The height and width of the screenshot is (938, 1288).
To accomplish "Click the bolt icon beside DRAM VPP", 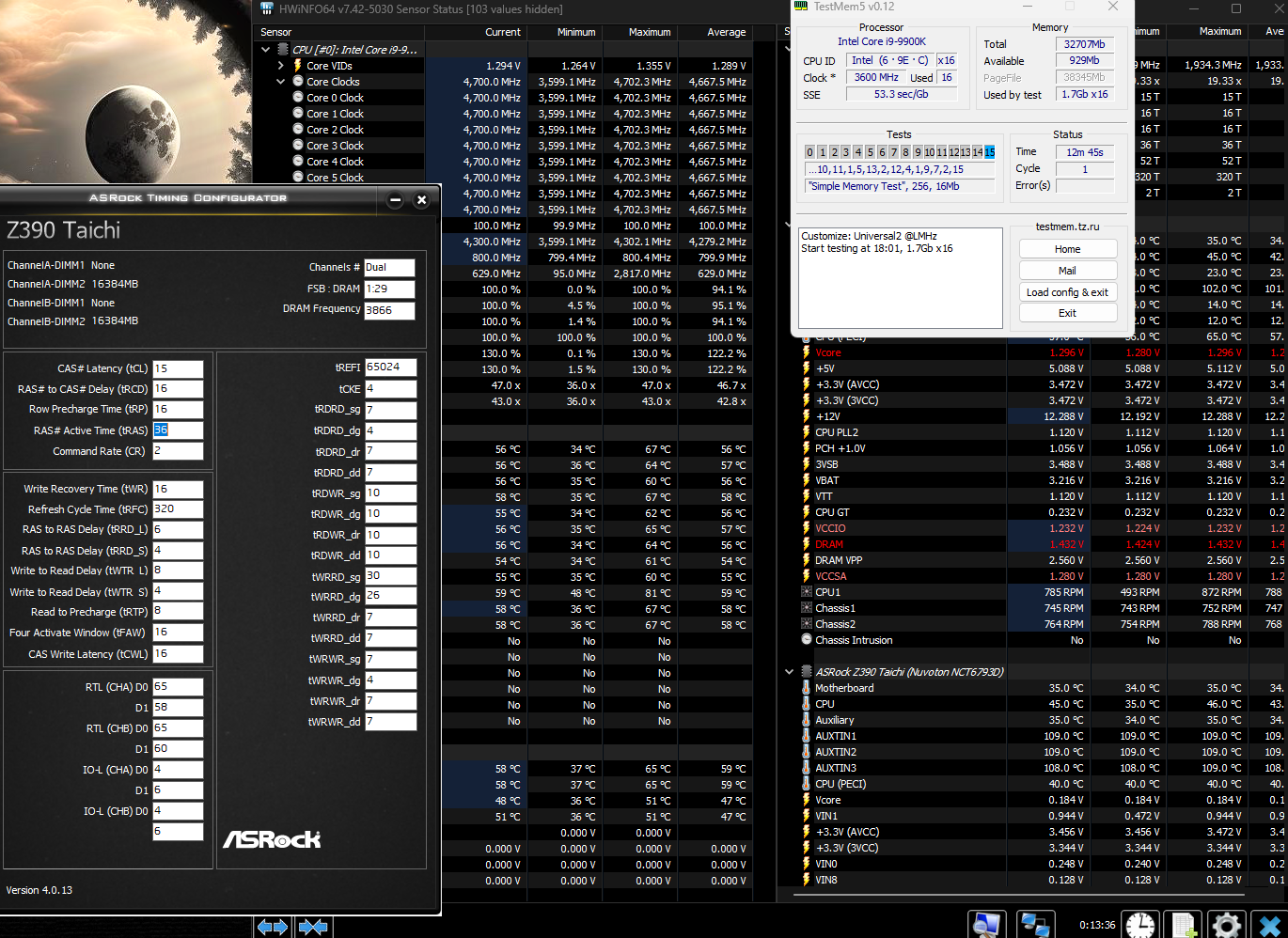I will pos(806,560).
